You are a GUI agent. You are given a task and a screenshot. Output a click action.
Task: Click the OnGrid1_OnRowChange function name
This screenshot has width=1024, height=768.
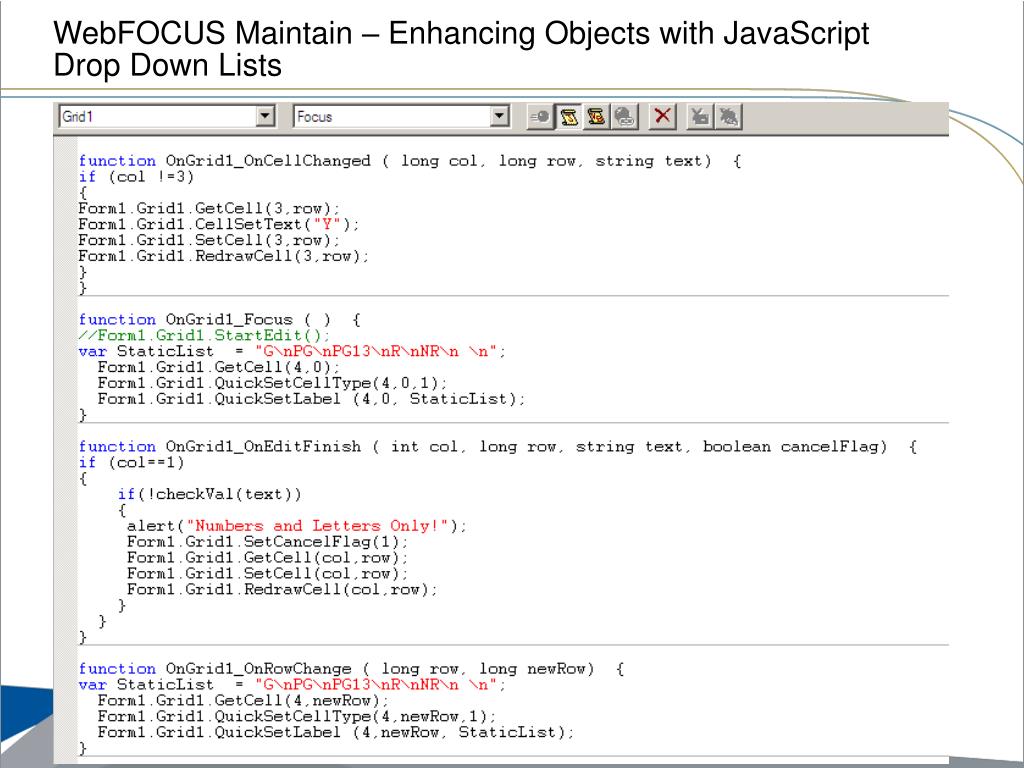point(258,669)
